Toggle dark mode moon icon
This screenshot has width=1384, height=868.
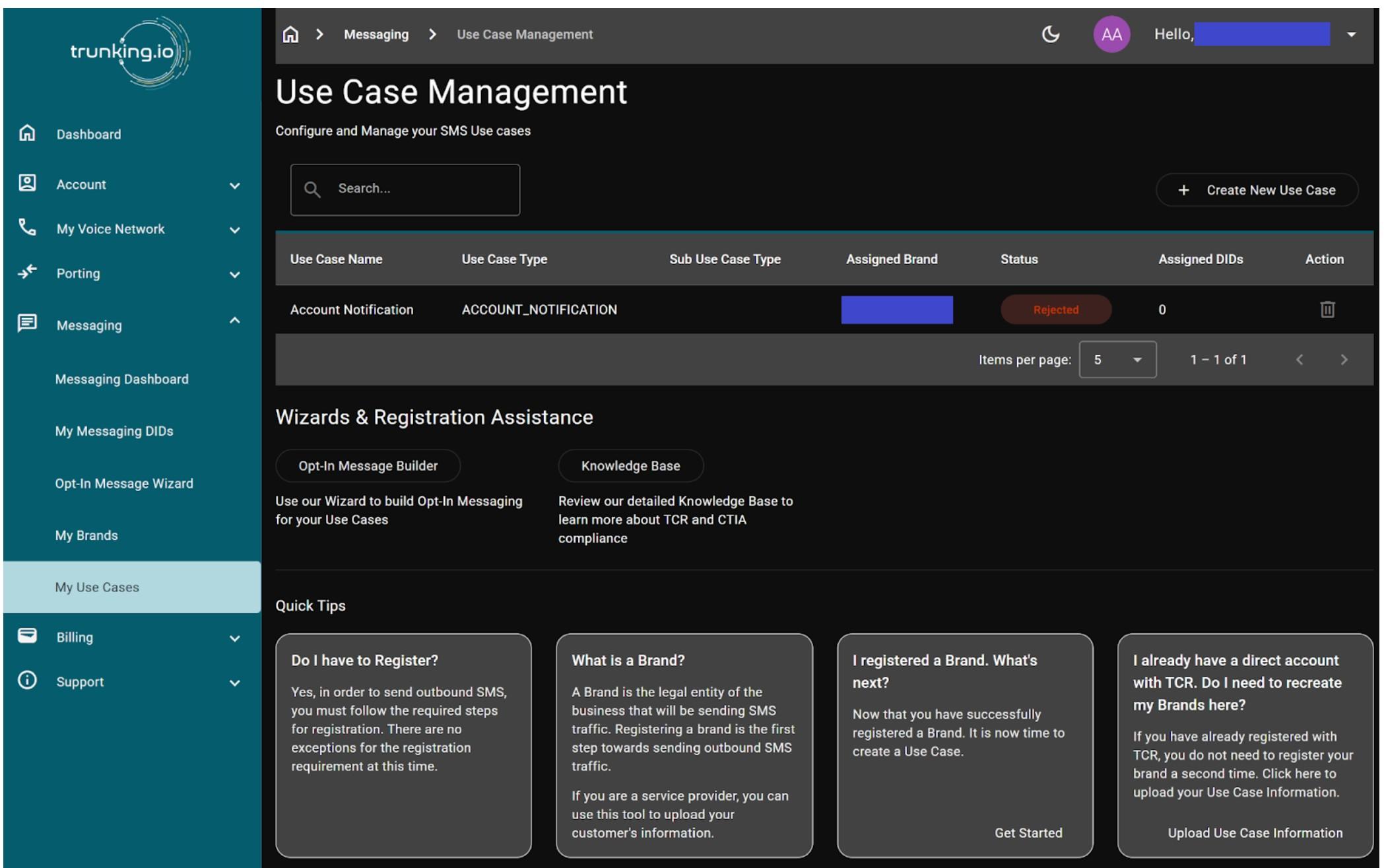click(1050, 34)
